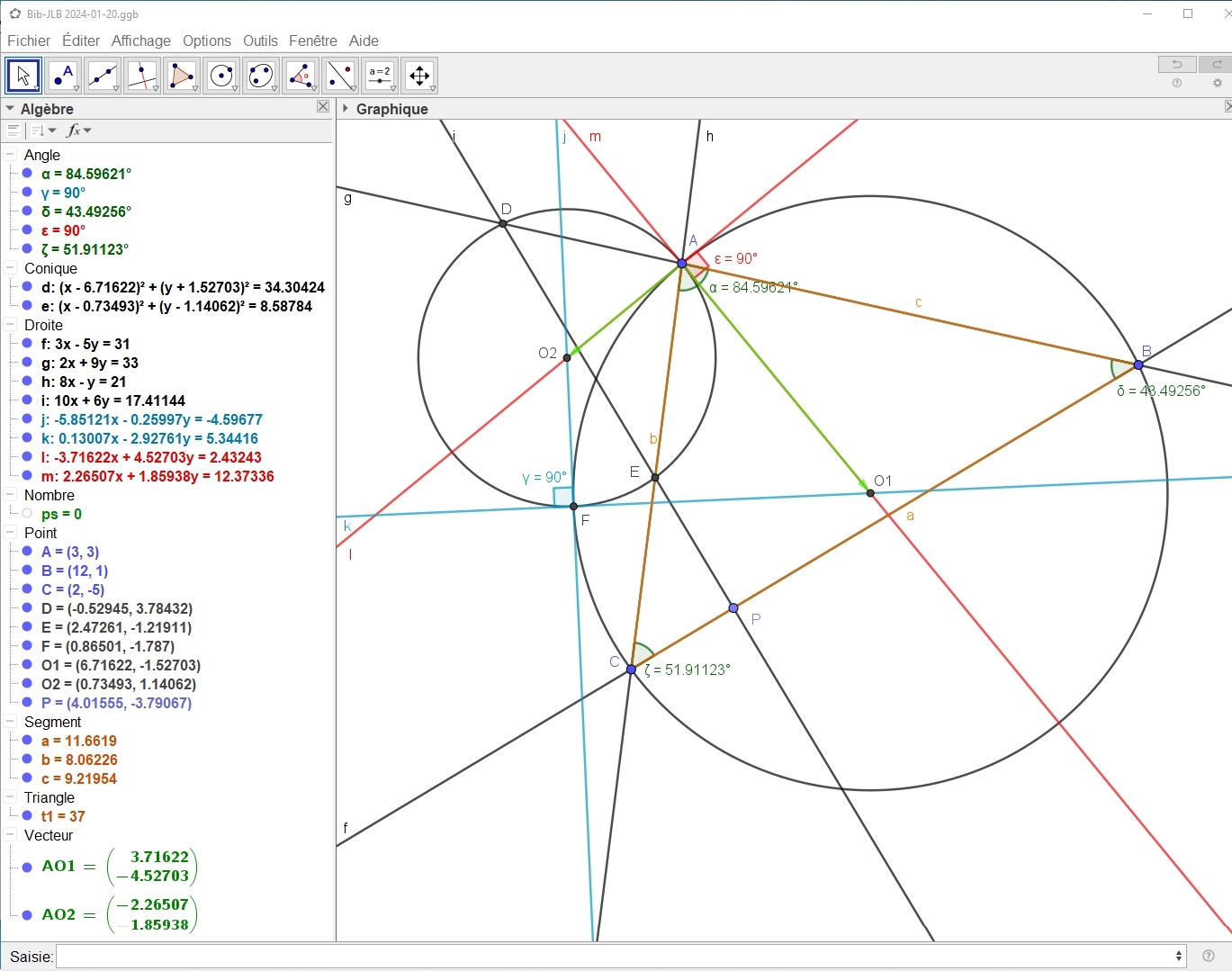Viewport: 1232px width, 971px height.
Task: Click the Undo button
Action: point(1176,64)
